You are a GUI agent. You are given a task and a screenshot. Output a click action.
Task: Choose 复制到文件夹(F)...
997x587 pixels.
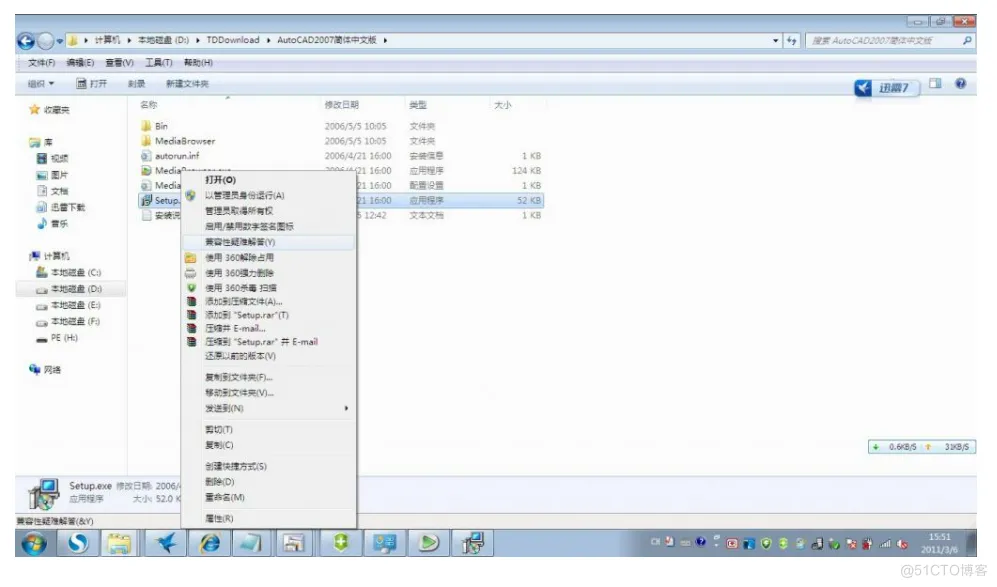point(238,377)
